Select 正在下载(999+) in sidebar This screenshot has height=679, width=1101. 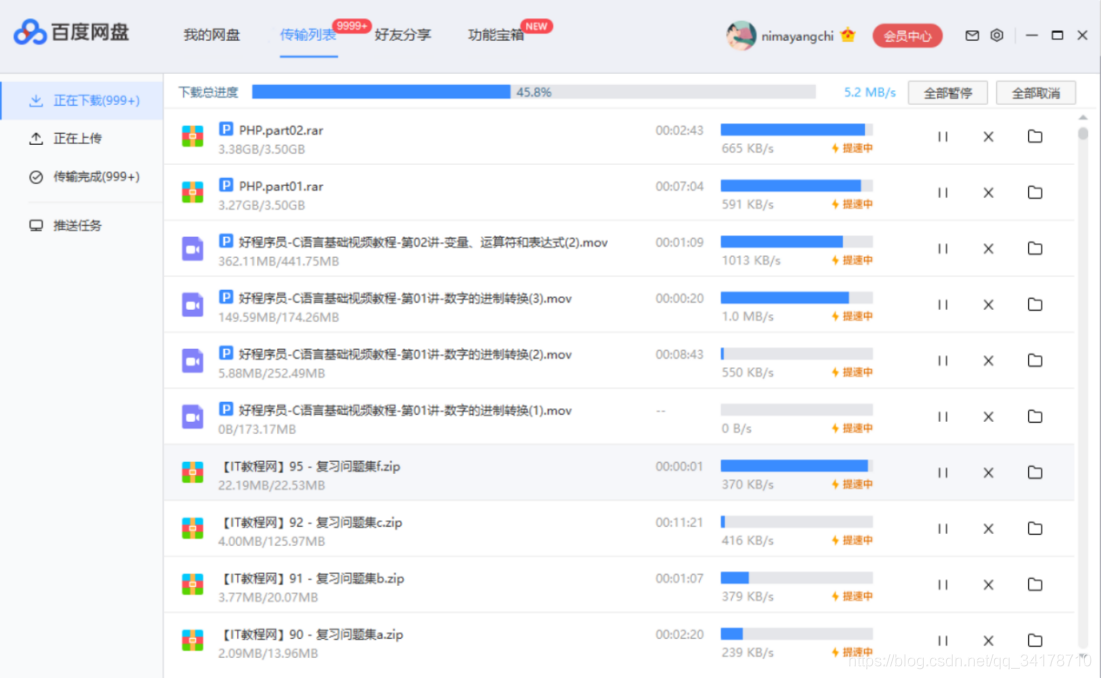point(83,100)
